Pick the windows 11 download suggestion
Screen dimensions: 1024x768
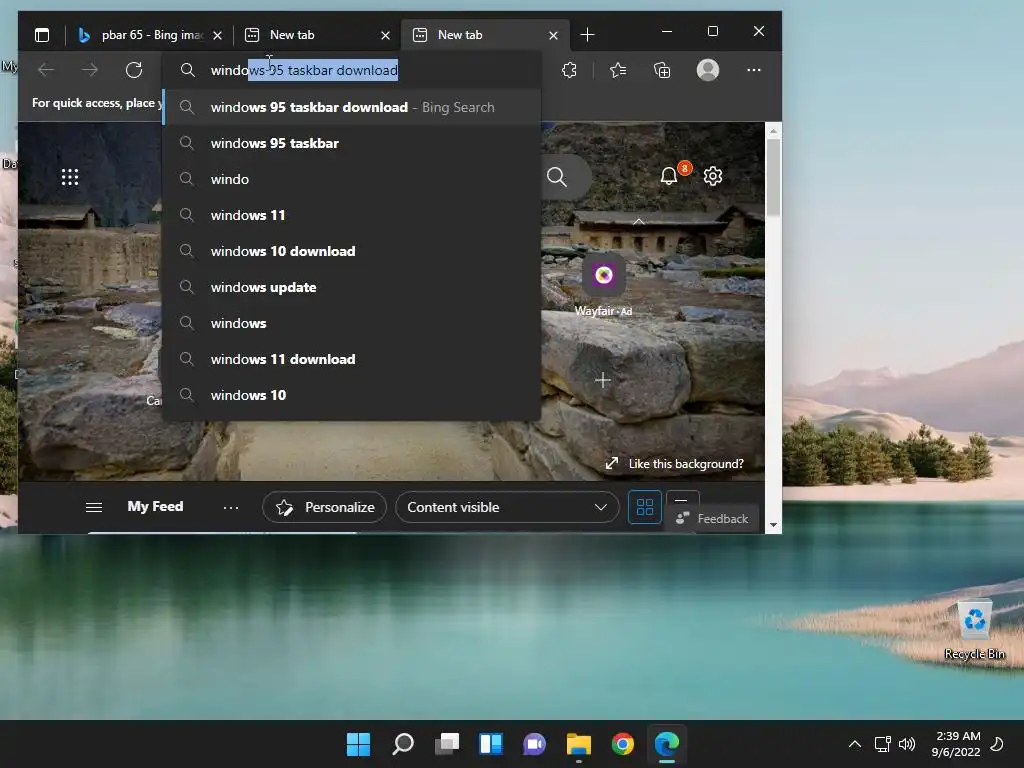(352, 359)
